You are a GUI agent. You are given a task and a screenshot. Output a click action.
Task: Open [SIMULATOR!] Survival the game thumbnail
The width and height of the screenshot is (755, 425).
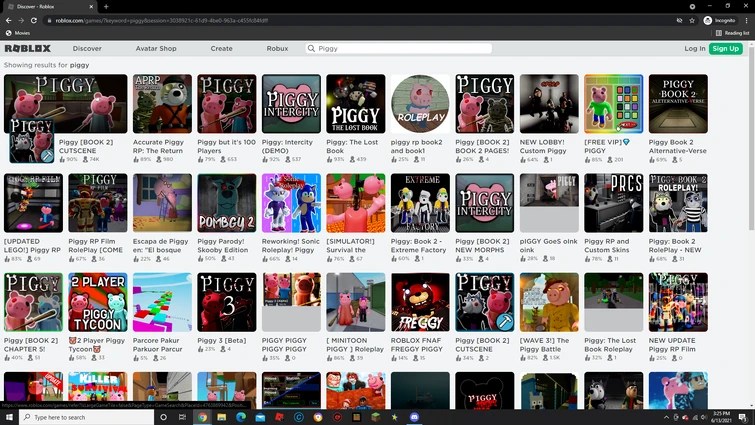point(356,203)
